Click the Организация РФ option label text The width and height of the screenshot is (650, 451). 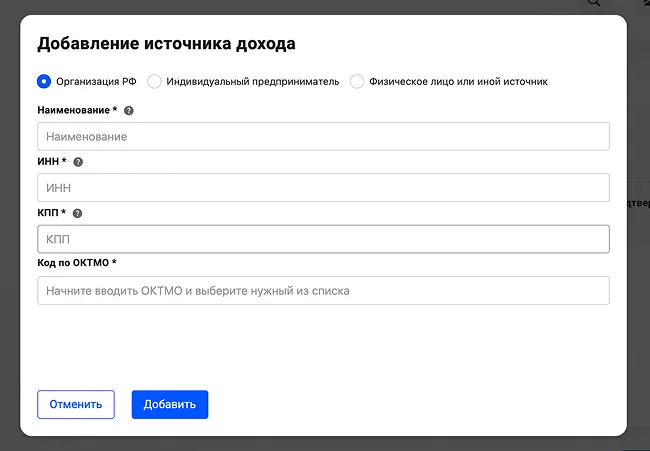[x=96, y=82]
